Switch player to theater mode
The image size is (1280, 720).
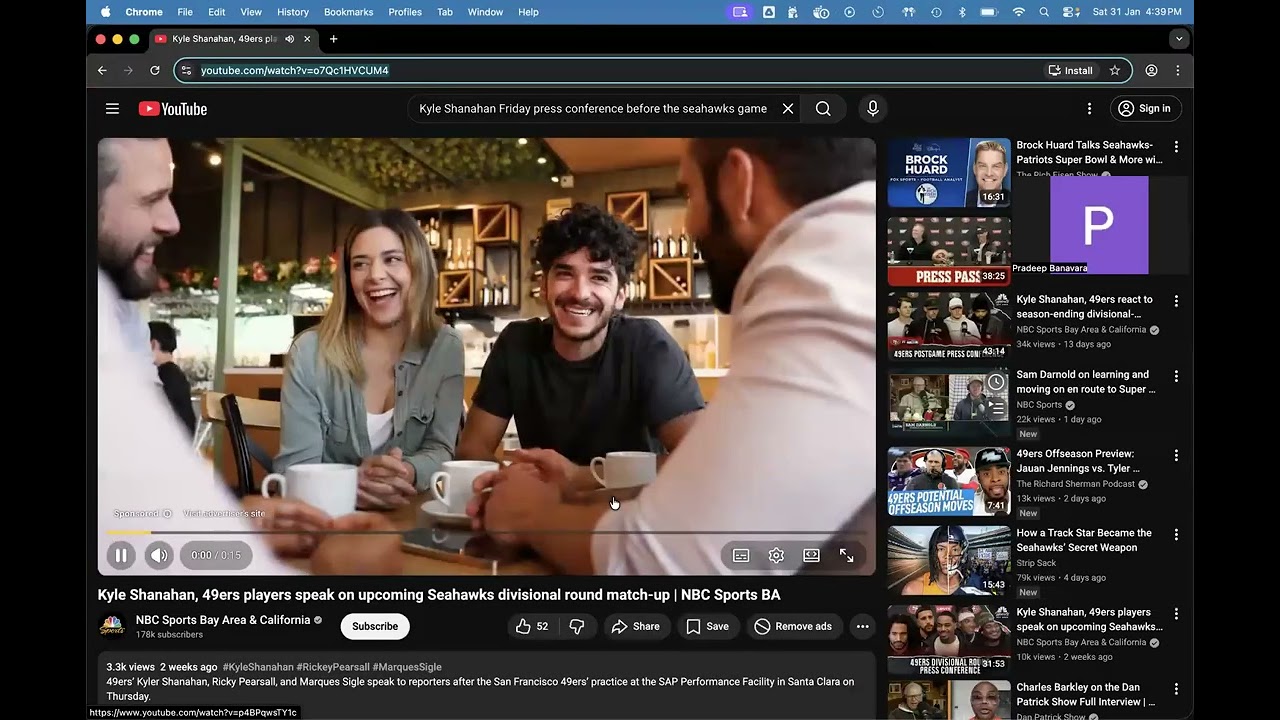click(811, 555)
